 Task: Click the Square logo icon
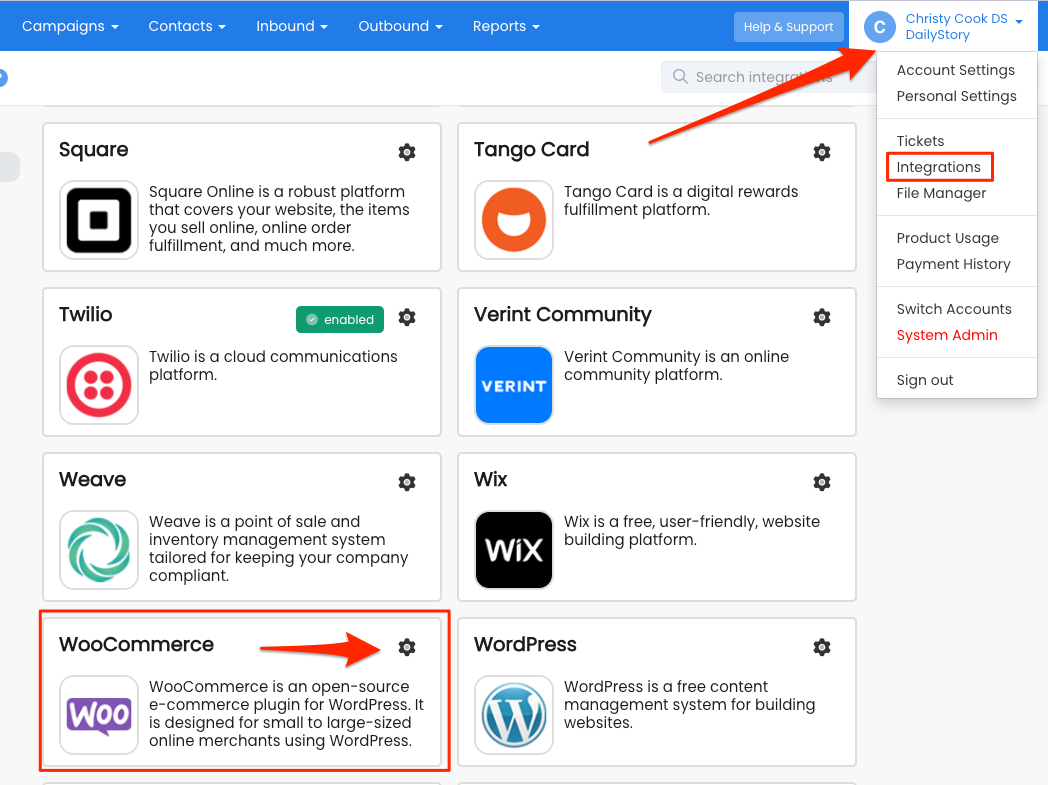[99, 220]
